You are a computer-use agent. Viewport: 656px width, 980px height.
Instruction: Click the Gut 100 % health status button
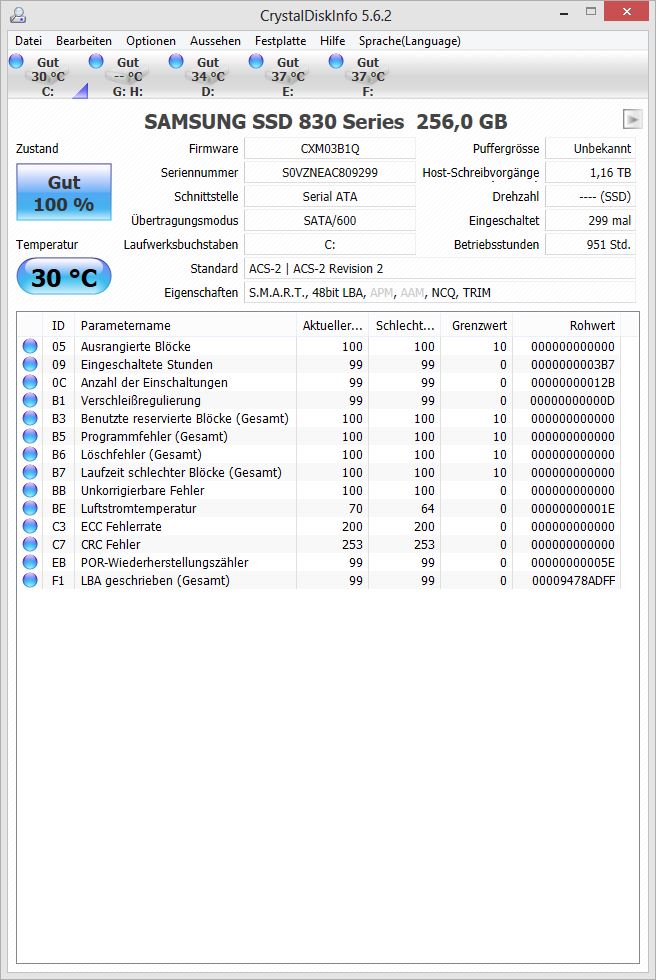[x=64, y=192]
